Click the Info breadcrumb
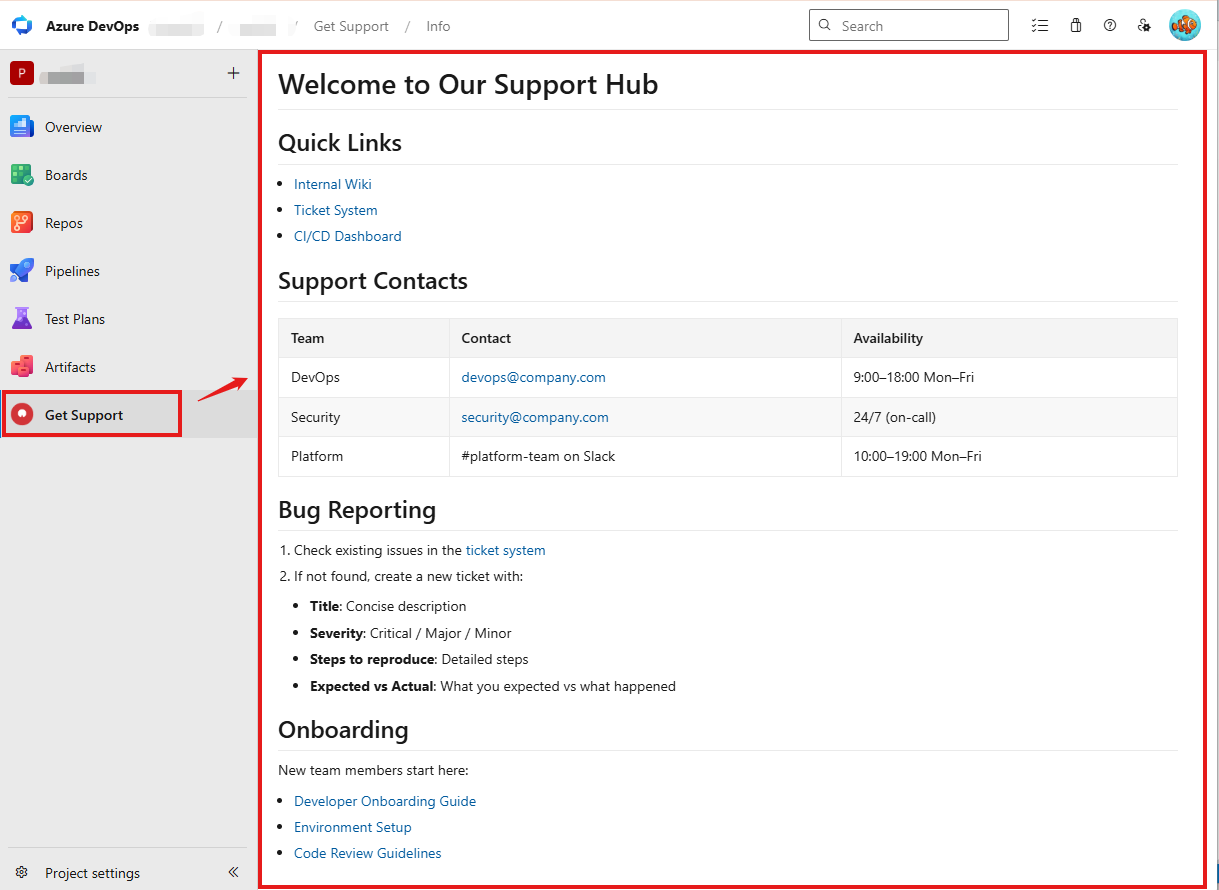The width and height of the screenshot is (1219, 890). [438, 26]
